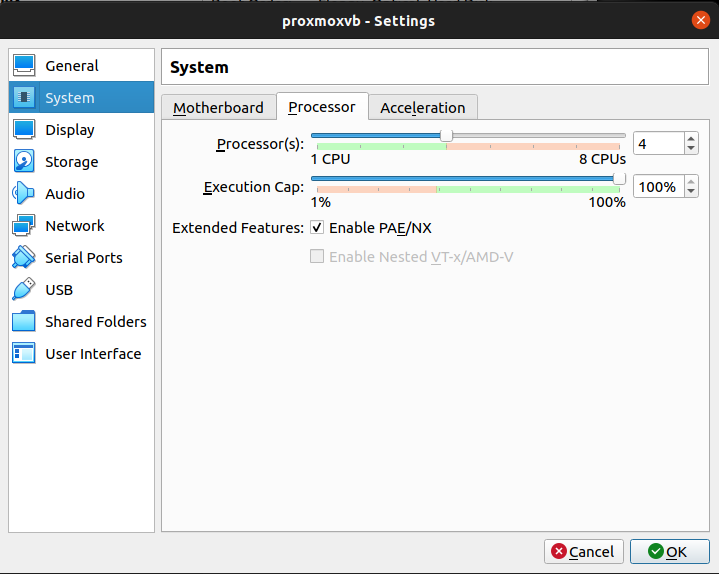Screen dimensions: 719x574
Task: Decrease processor count with down arrow
Action: (x=691, y=149)
